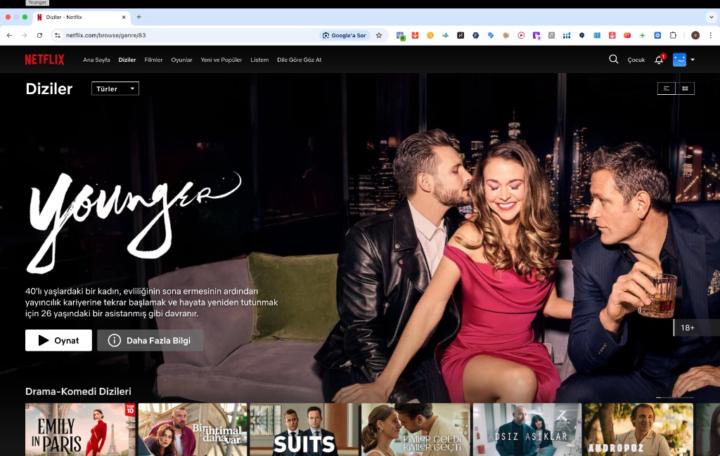The width and height of the screenshot is (720, 456).
Task: Open a new tab with plus icon
Action: (139, 17)
